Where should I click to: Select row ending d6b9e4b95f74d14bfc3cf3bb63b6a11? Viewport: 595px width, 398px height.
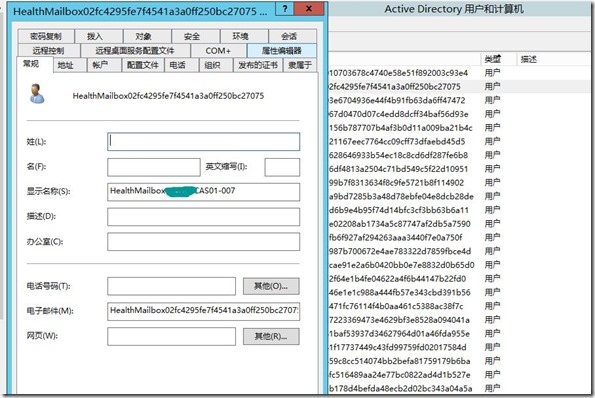tap(459, 210)
